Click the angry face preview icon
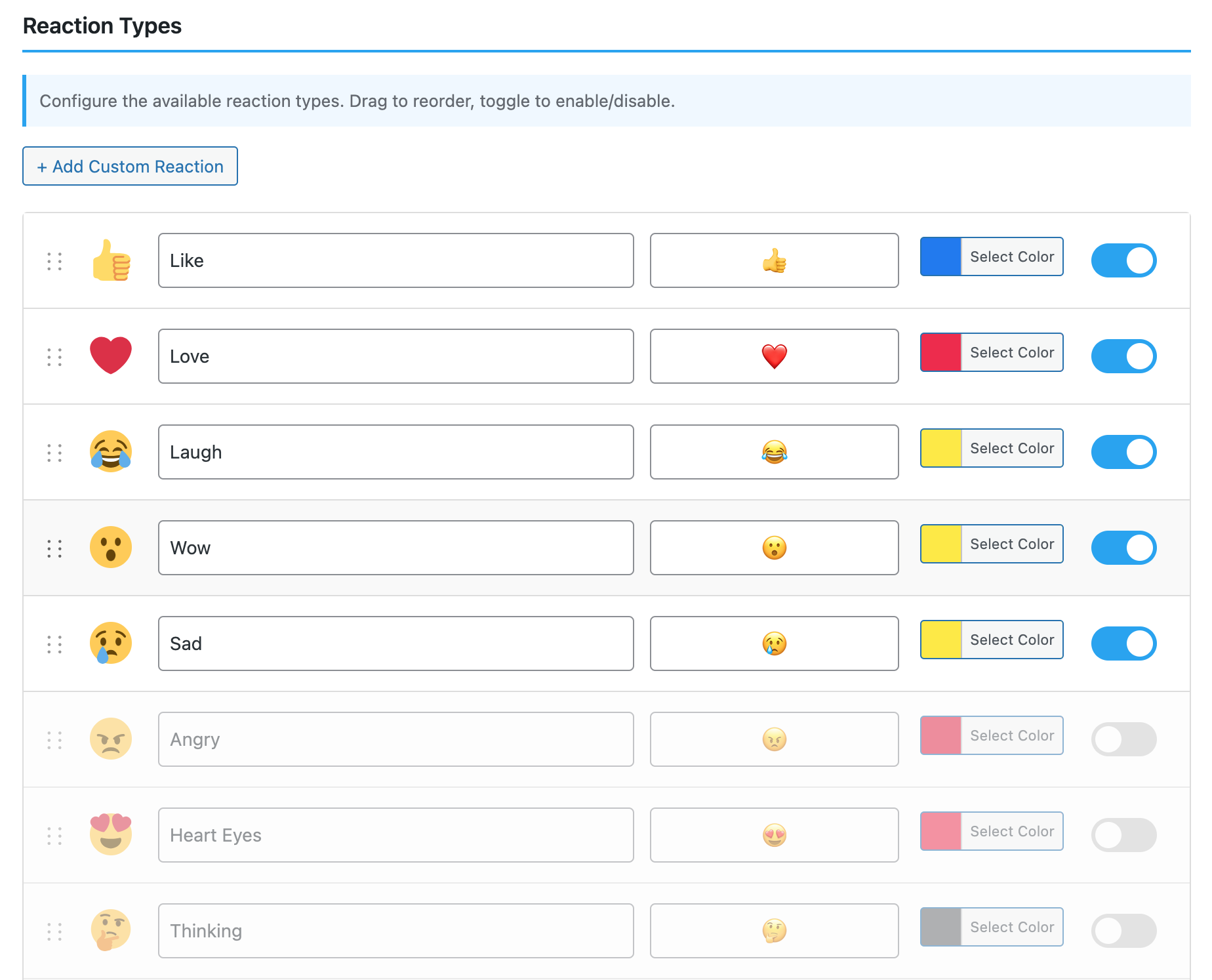Image resolution: width=1212 pixels, height=980 pixels. pyautogui.click(x=111, y=739)
